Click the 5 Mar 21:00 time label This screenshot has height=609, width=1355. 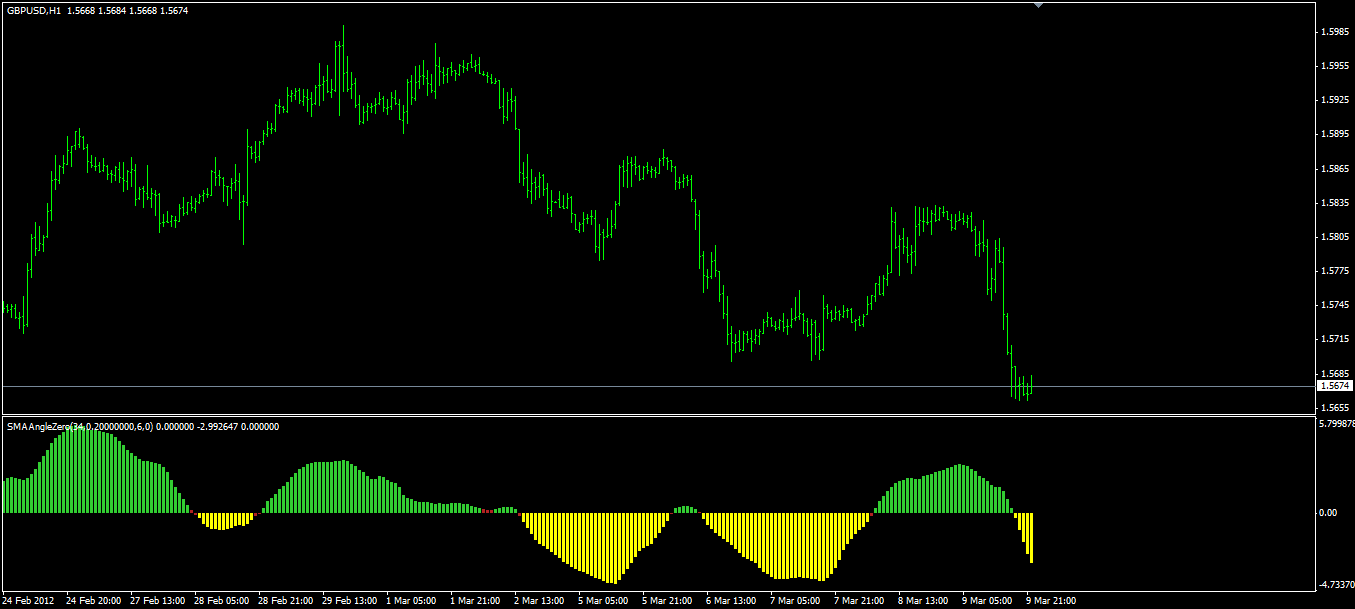pyautogui.click(x=668, y=601)
